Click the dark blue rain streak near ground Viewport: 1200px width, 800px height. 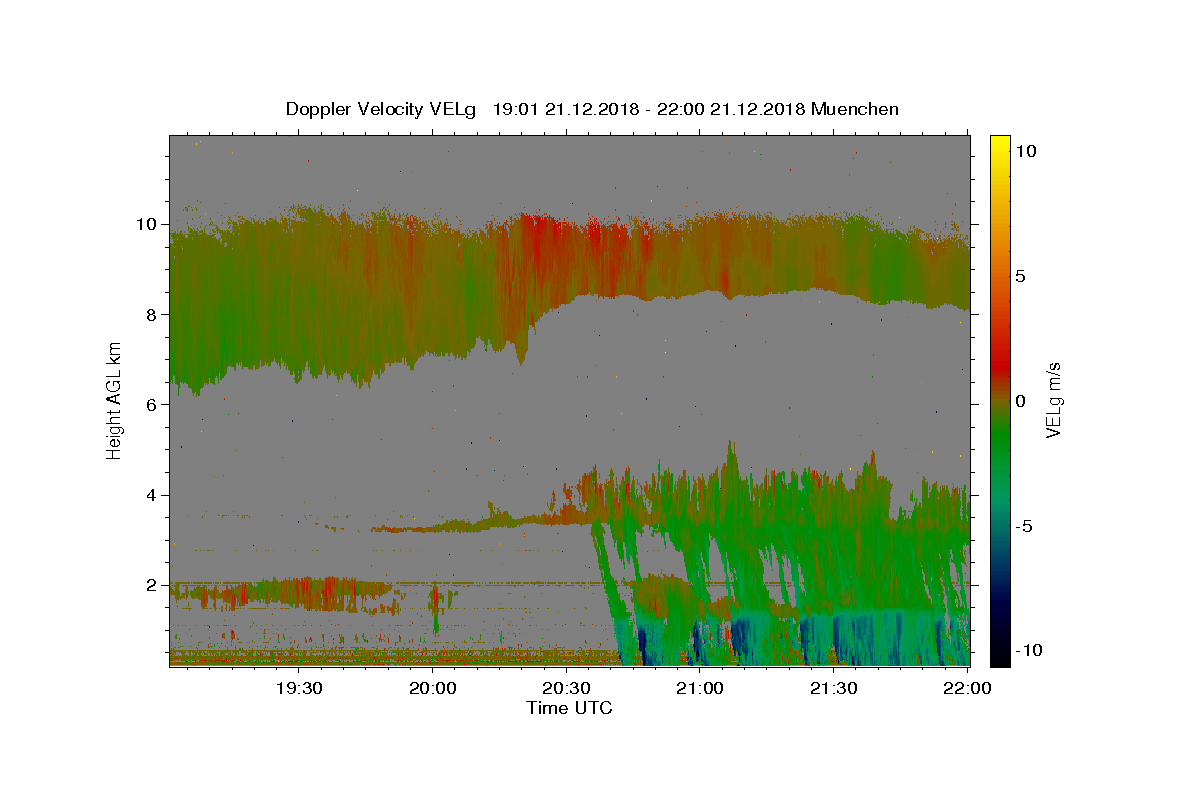(x=640, y=645)
